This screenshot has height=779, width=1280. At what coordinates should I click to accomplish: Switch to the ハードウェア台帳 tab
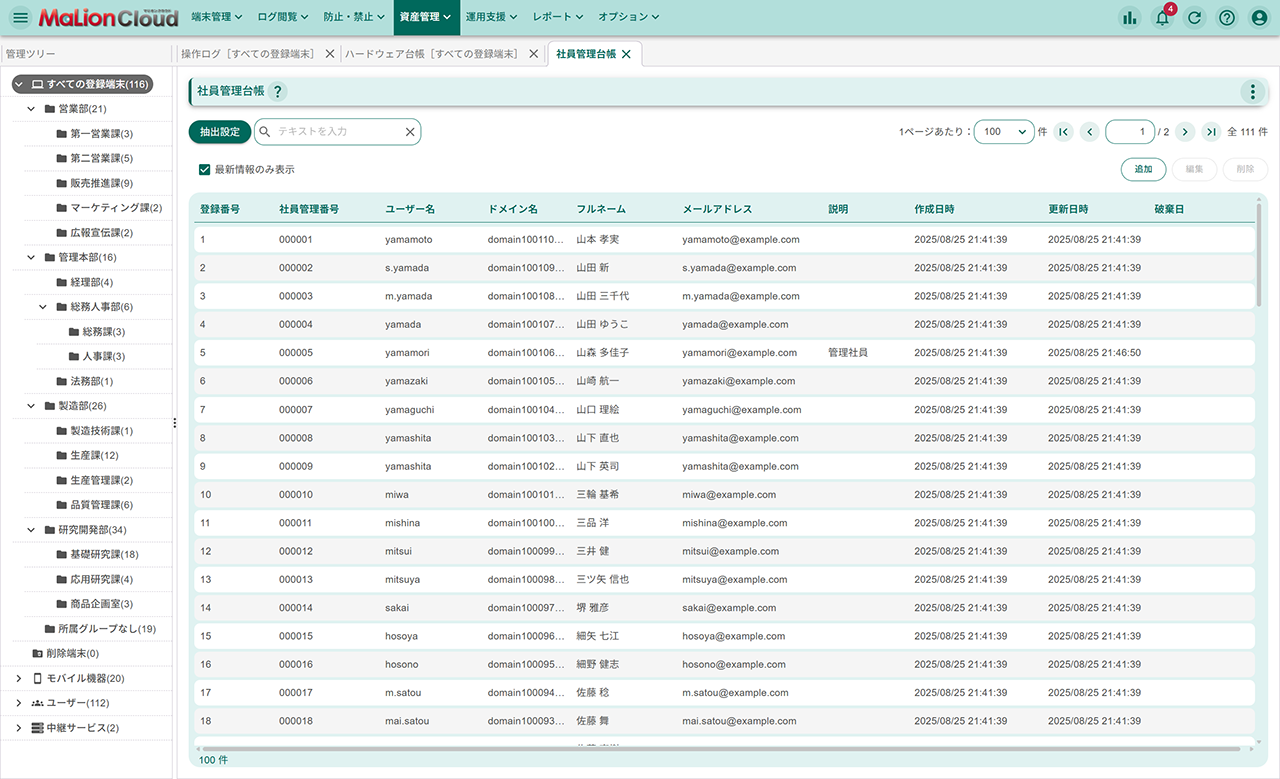(x=431, y=54)
